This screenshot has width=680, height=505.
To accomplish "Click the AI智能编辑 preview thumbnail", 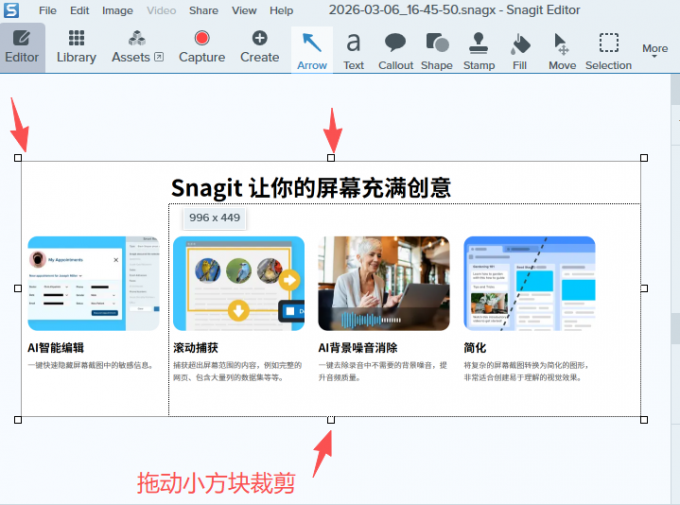I will pyautogui.click(x=93, y=283).
